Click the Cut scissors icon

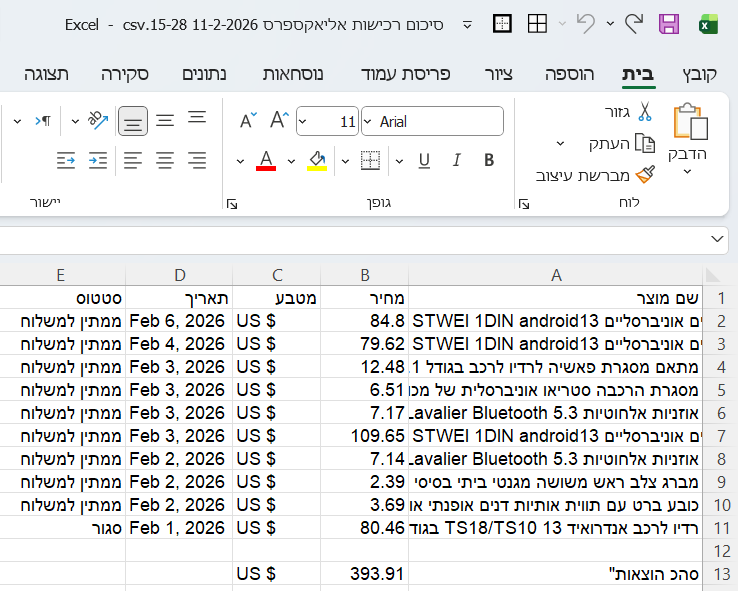tap(645, 111)
